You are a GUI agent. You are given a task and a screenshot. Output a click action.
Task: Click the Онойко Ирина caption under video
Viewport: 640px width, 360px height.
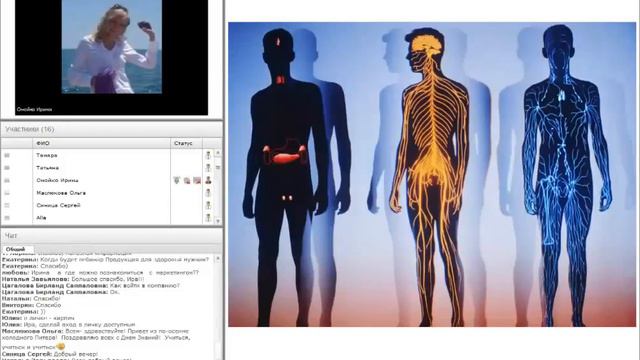pyautogui.click(x=34, y=109)
